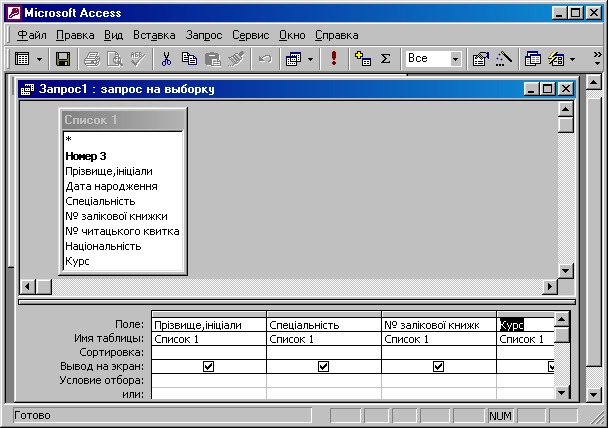Click the Access workspace scroll-down arrow
This screenshot has width=608, height=428.
click(x=594, y=395)
